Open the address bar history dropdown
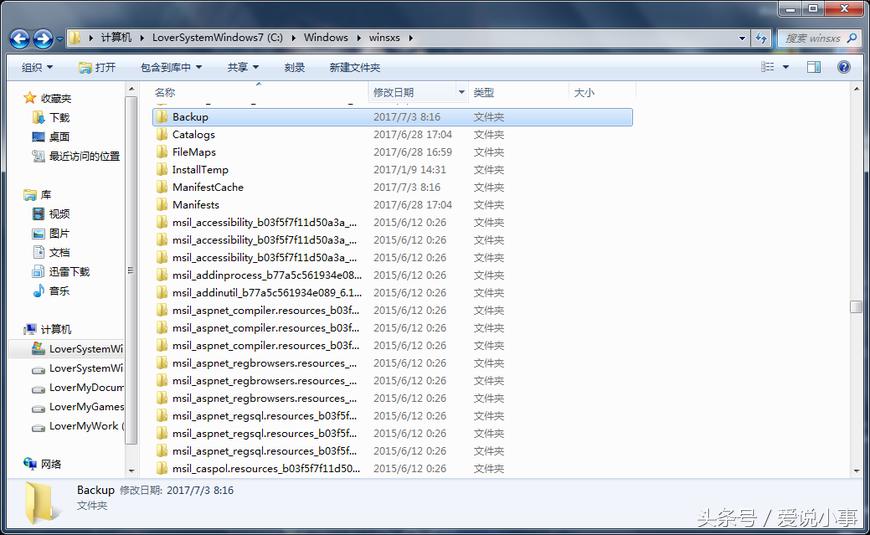The image size is (870, 535). point(742,38)
